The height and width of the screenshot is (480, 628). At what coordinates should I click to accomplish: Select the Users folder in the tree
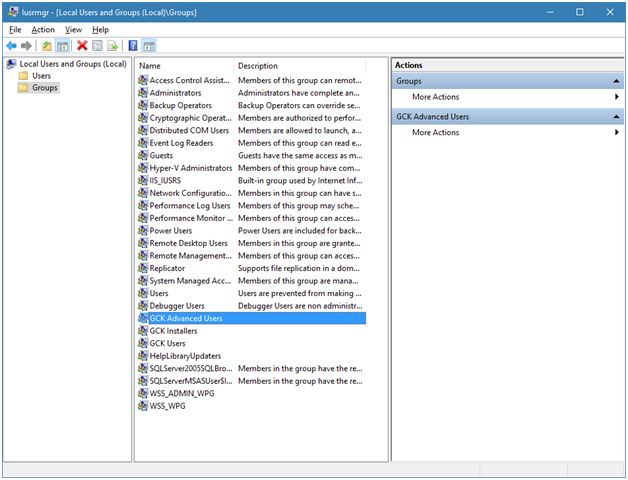[x=41, y=76]
